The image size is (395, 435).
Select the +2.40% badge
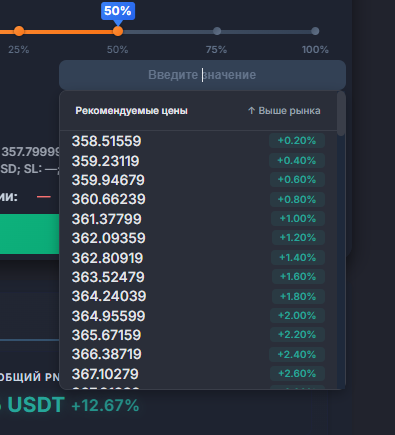pos(297,354)
